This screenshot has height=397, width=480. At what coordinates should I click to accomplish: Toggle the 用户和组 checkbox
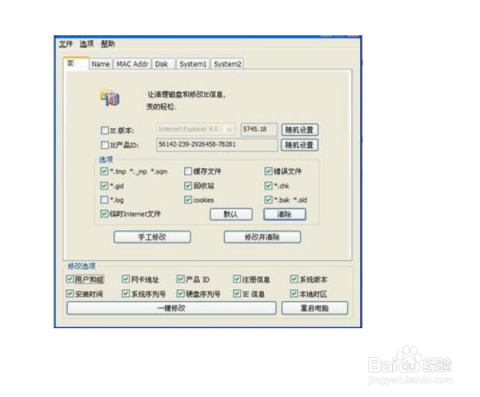[x=70, y=279]
